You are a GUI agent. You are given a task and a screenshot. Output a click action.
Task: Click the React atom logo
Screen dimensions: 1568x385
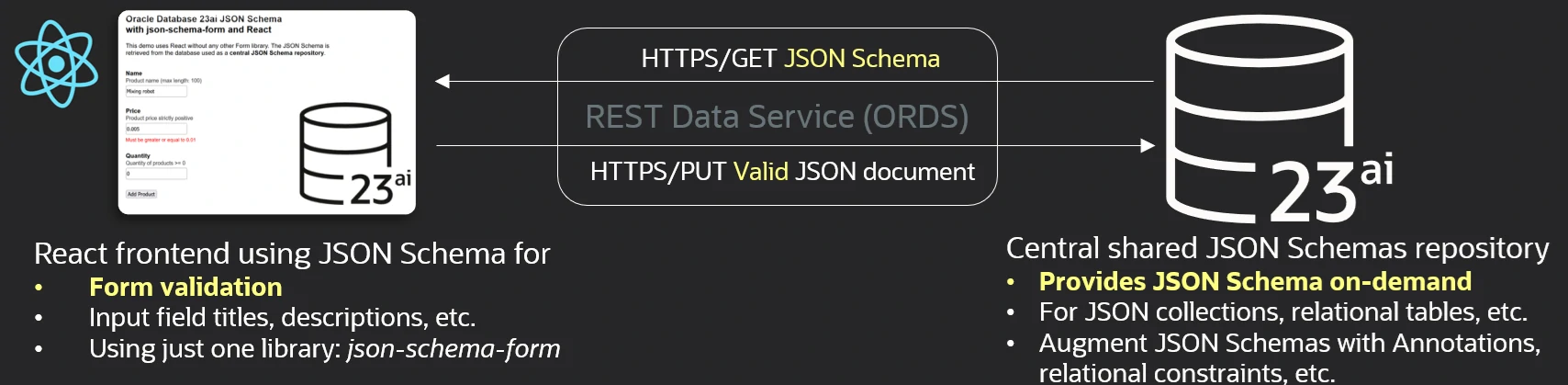pyautogui.click(x=56, y=63)
